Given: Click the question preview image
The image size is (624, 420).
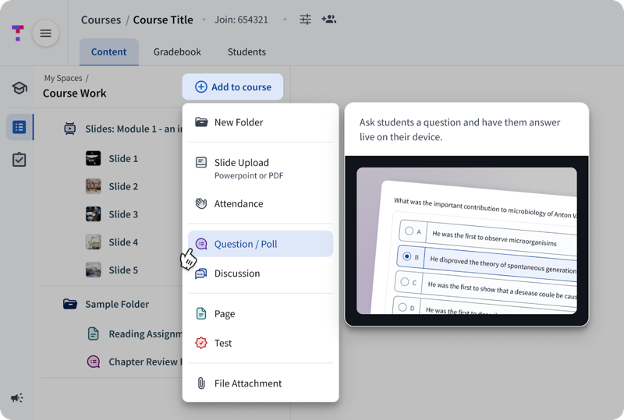Looking at the screenshot, I should point(466,240).
